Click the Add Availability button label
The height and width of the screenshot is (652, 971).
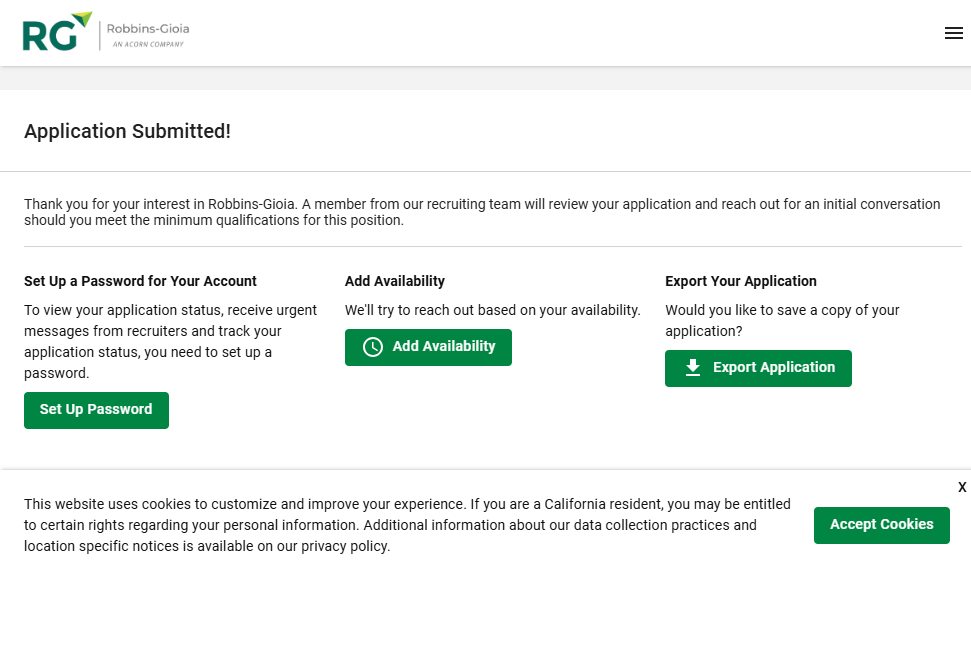444,347
